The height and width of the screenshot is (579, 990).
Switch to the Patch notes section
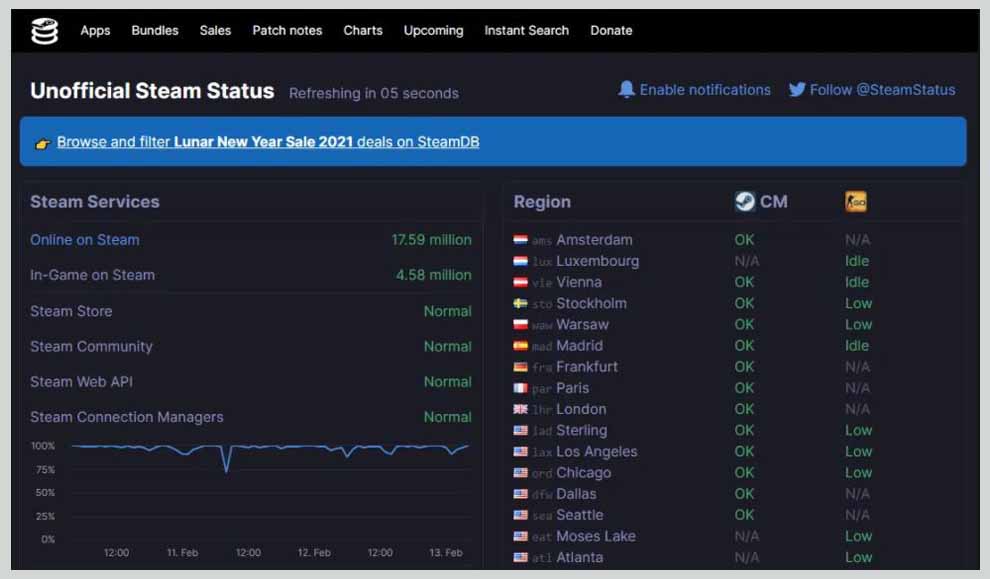click(288, 30)
